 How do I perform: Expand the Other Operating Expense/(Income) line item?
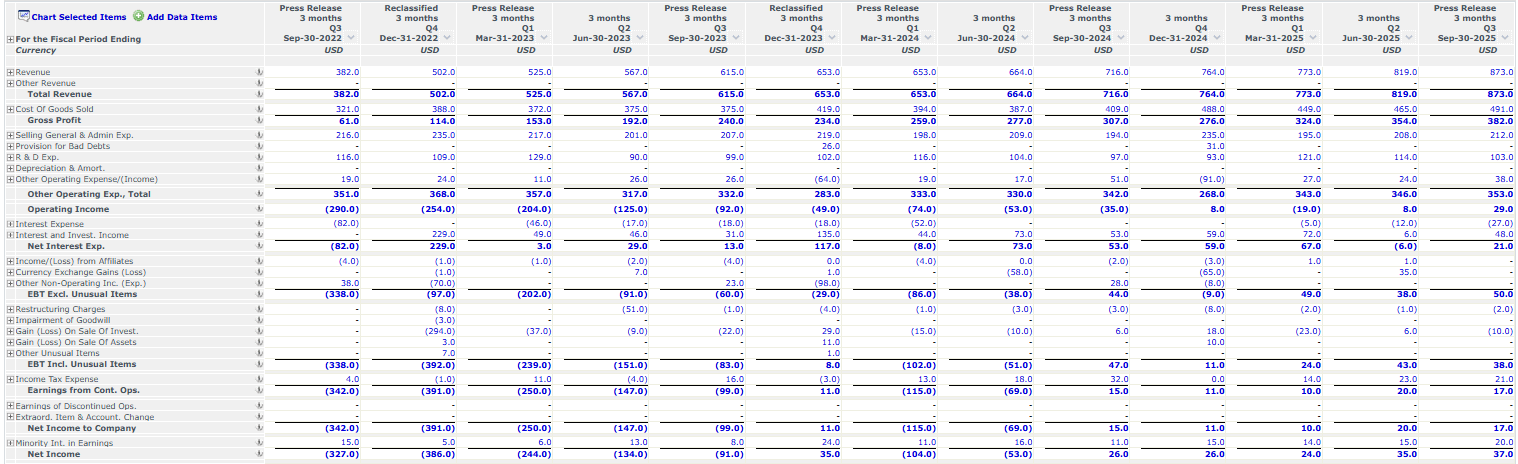pyautogui.click(x=10, y=179)
